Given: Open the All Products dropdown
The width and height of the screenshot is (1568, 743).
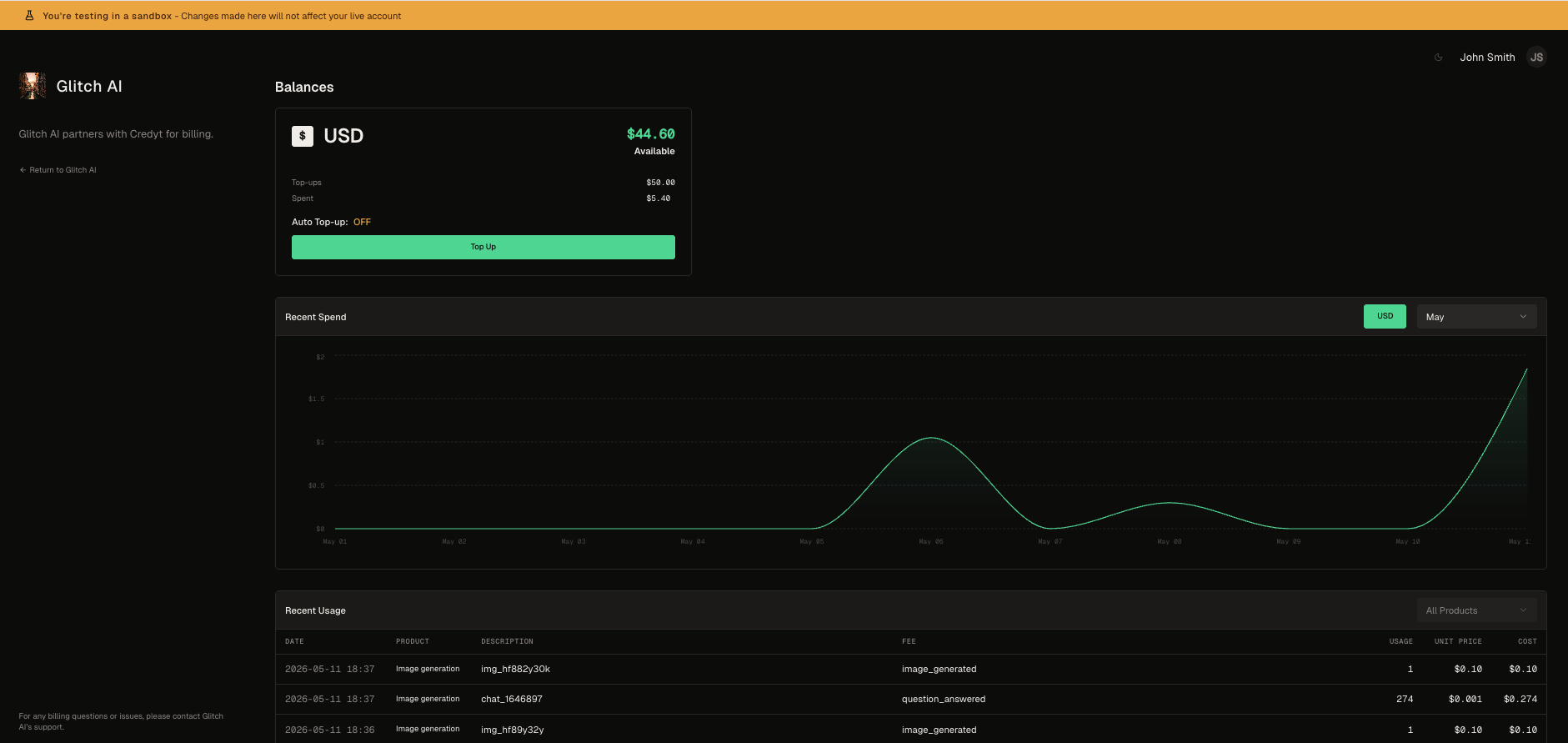Looking at the screenshot, I should pyautogui.click(x=1476, y=610).
